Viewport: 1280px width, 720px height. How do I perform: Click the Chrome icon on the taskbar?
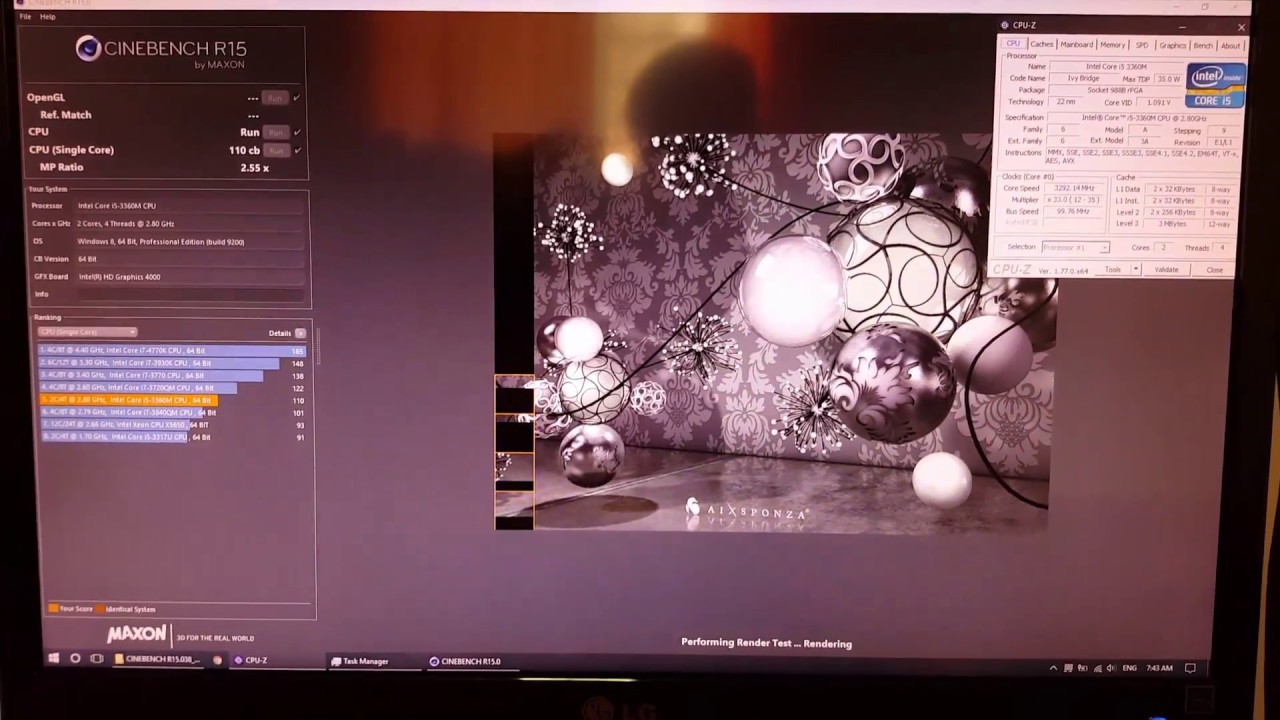pos(217,660)
